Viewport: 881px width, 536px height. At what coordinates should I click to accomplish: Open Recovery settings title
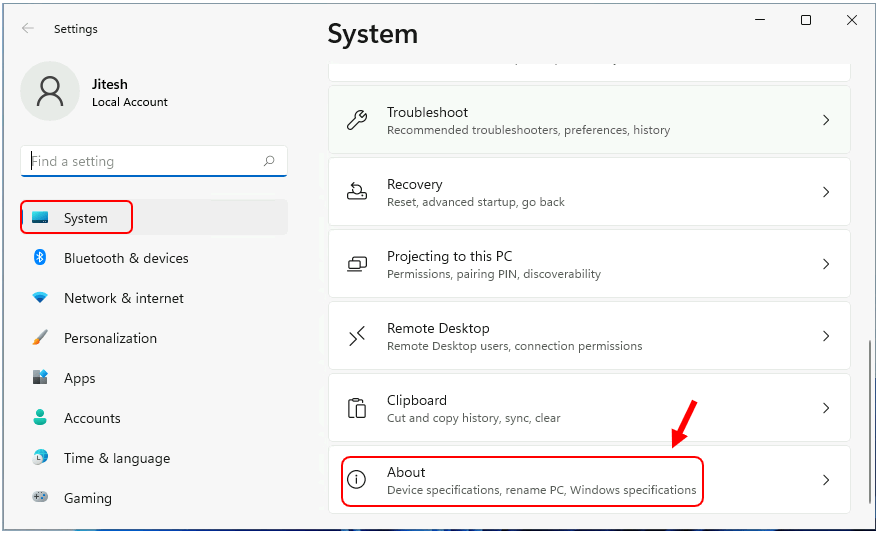point(415,184)
